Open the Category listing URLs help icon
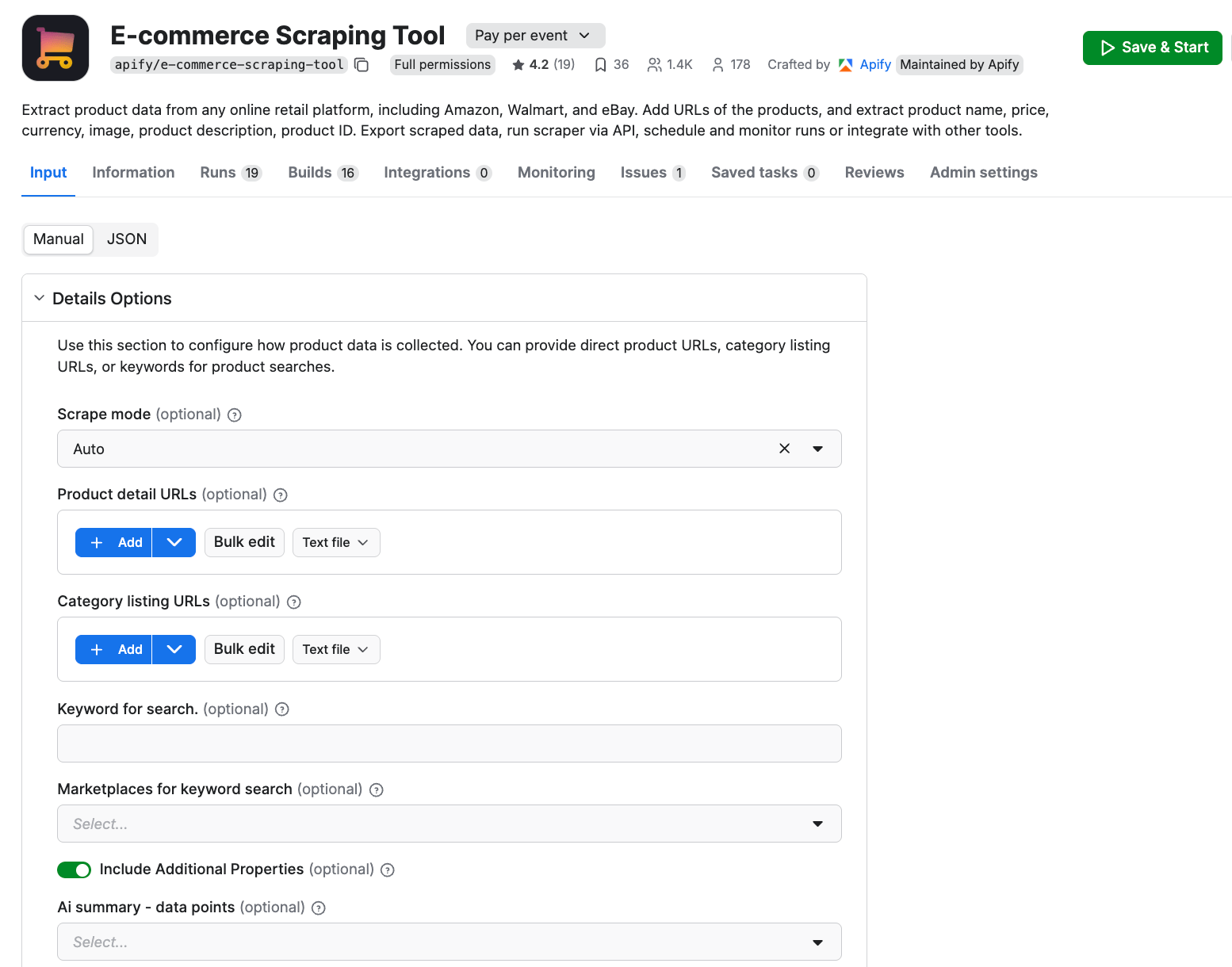 point(293,602)
